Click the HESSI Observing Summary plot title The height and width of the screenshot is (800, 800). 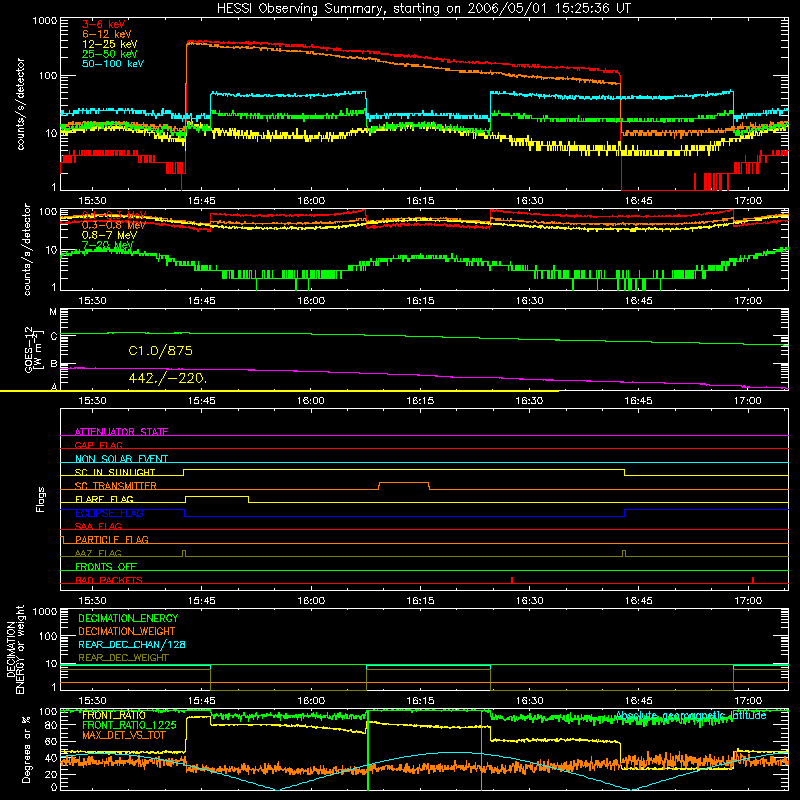(x=424, y=9)
